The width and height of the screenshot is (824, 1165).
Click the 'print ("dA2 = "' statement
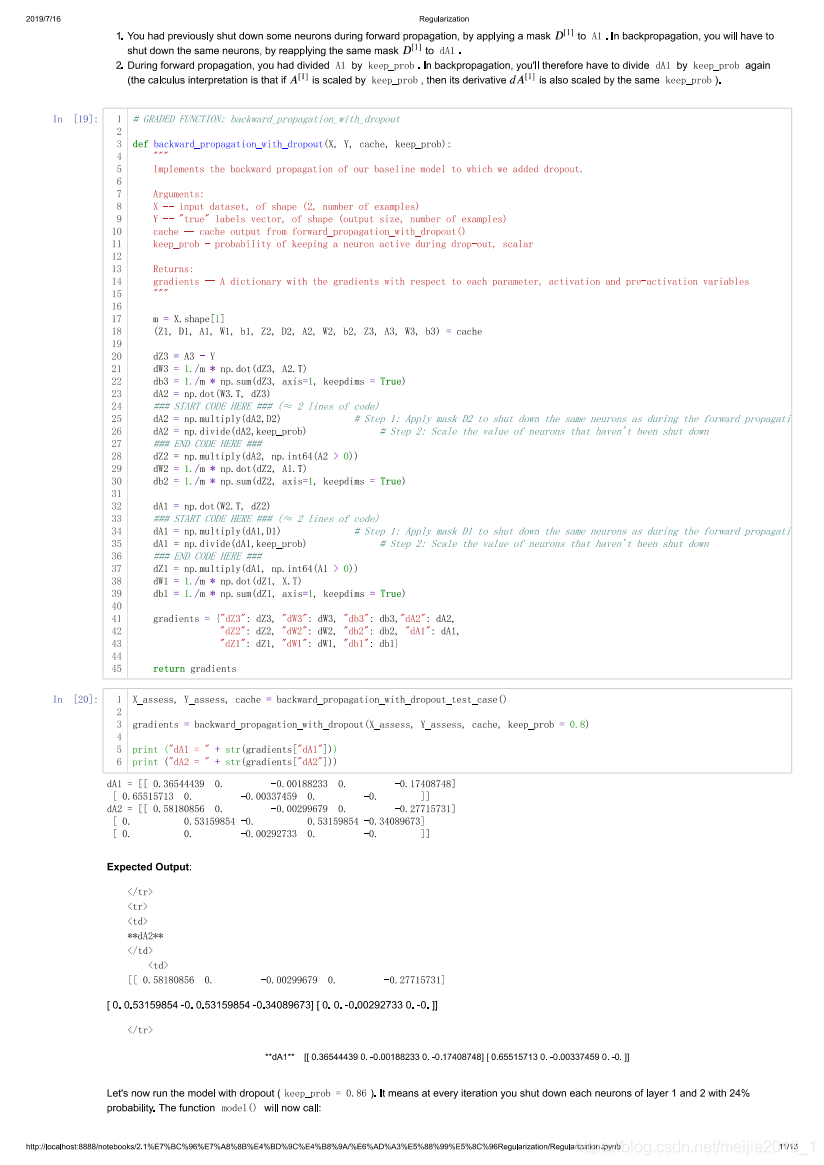235,762
